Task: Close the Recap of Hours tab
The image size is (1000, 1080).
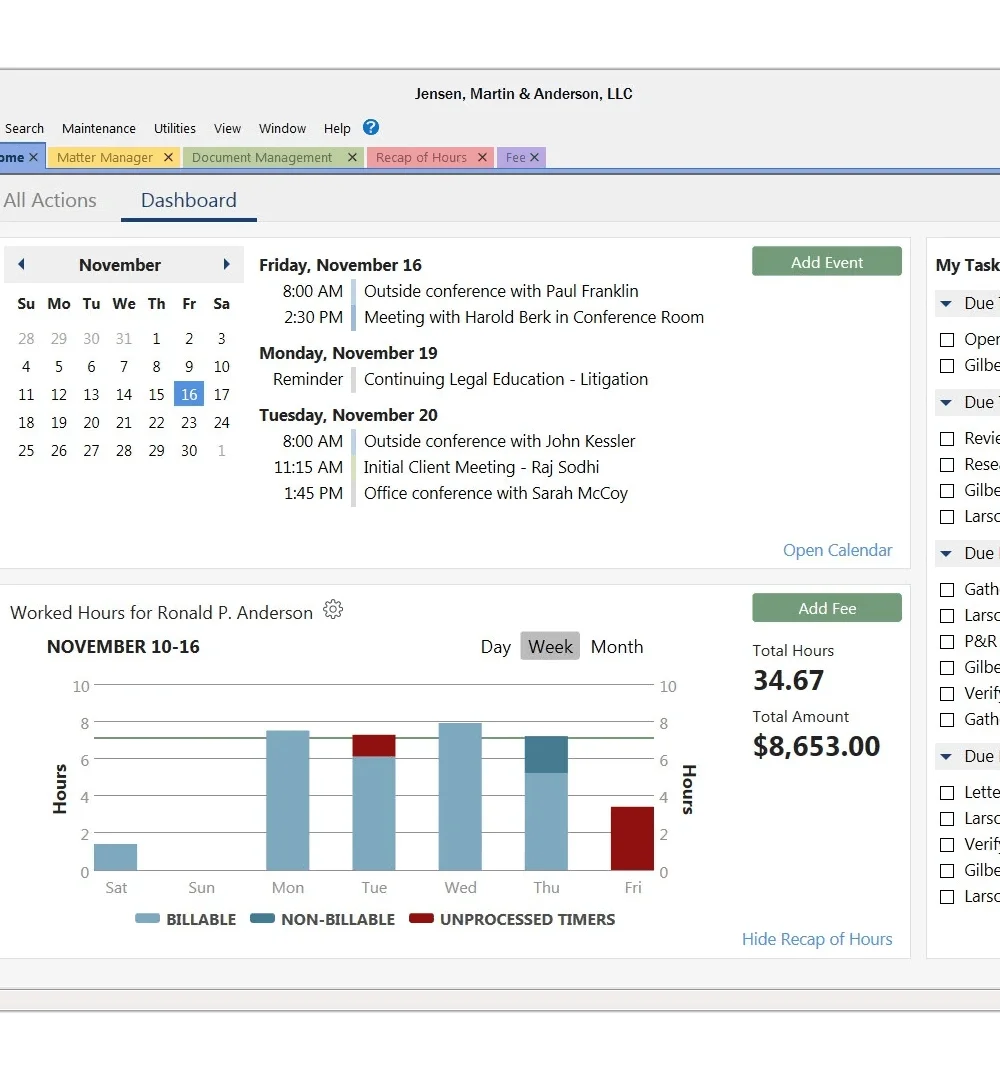Action: pyautogui.click(x=482, y=158)
